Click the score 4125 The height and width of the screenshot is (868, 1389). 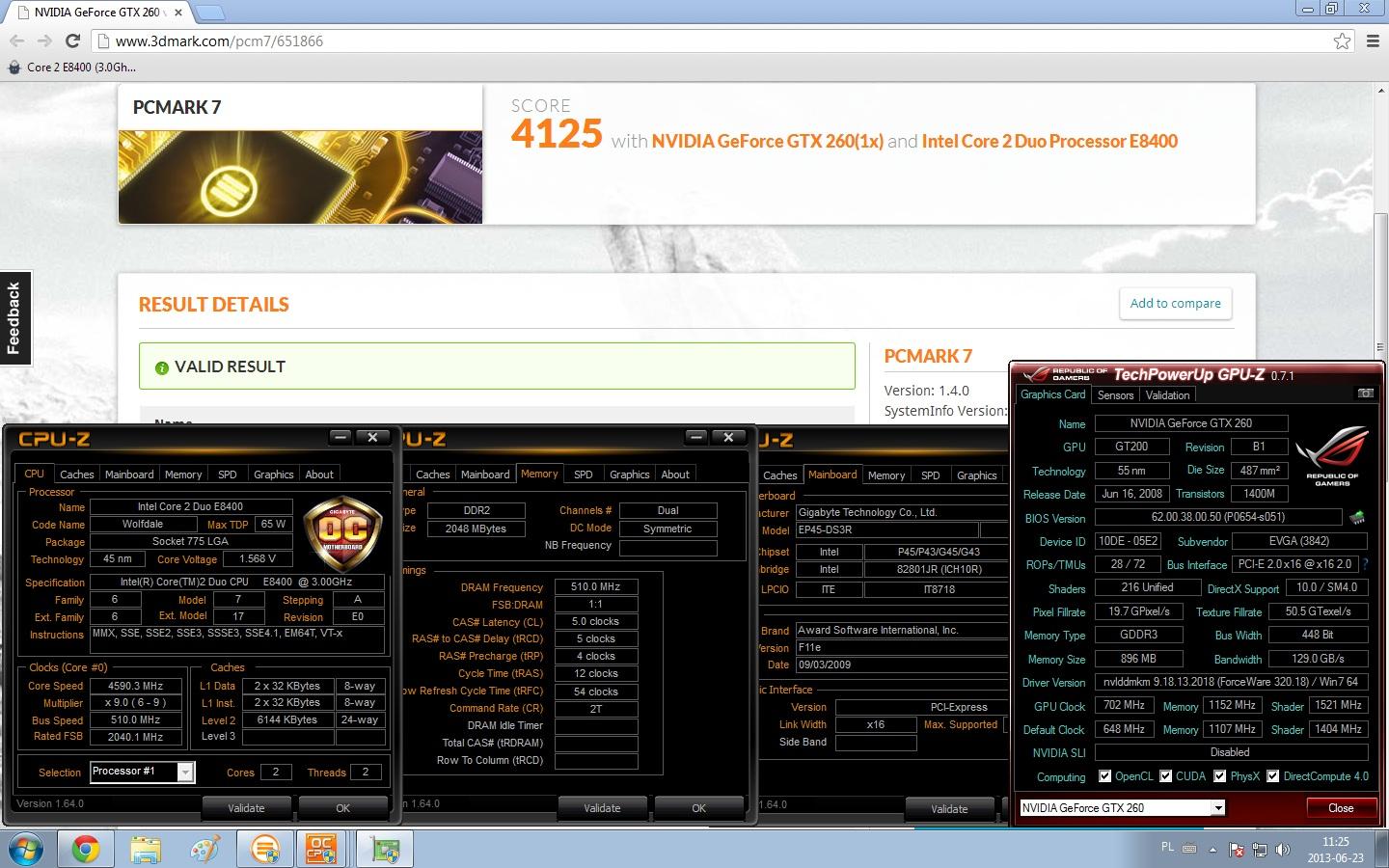point(557,134)
